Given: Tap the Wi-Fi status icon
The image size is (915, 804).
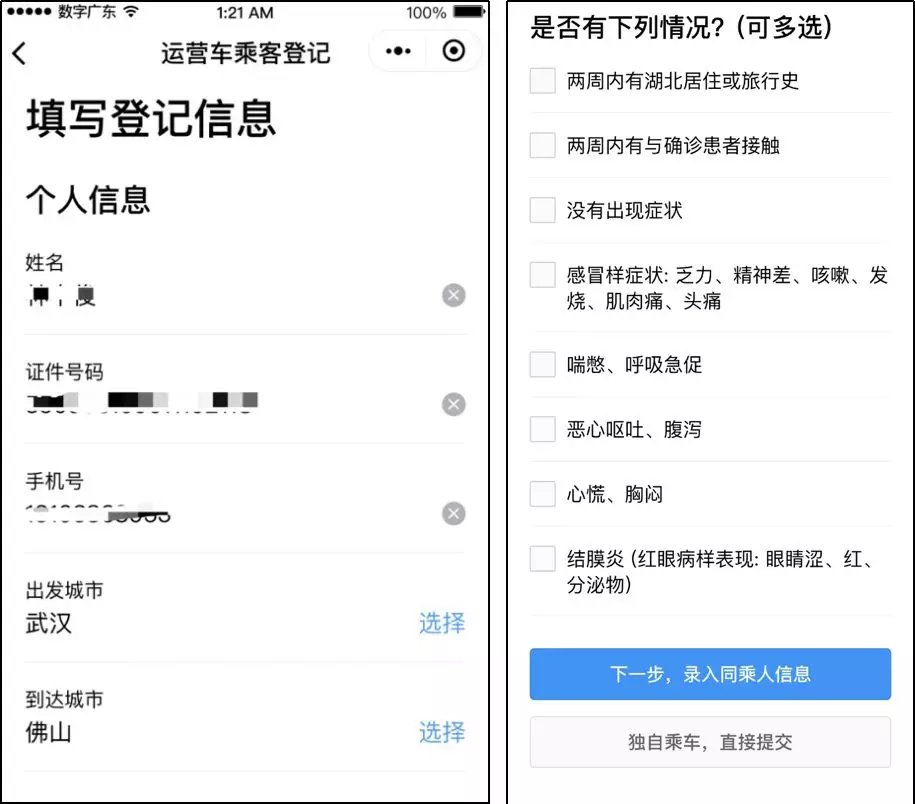Looking at the screenshot, I should click(132, 12).
